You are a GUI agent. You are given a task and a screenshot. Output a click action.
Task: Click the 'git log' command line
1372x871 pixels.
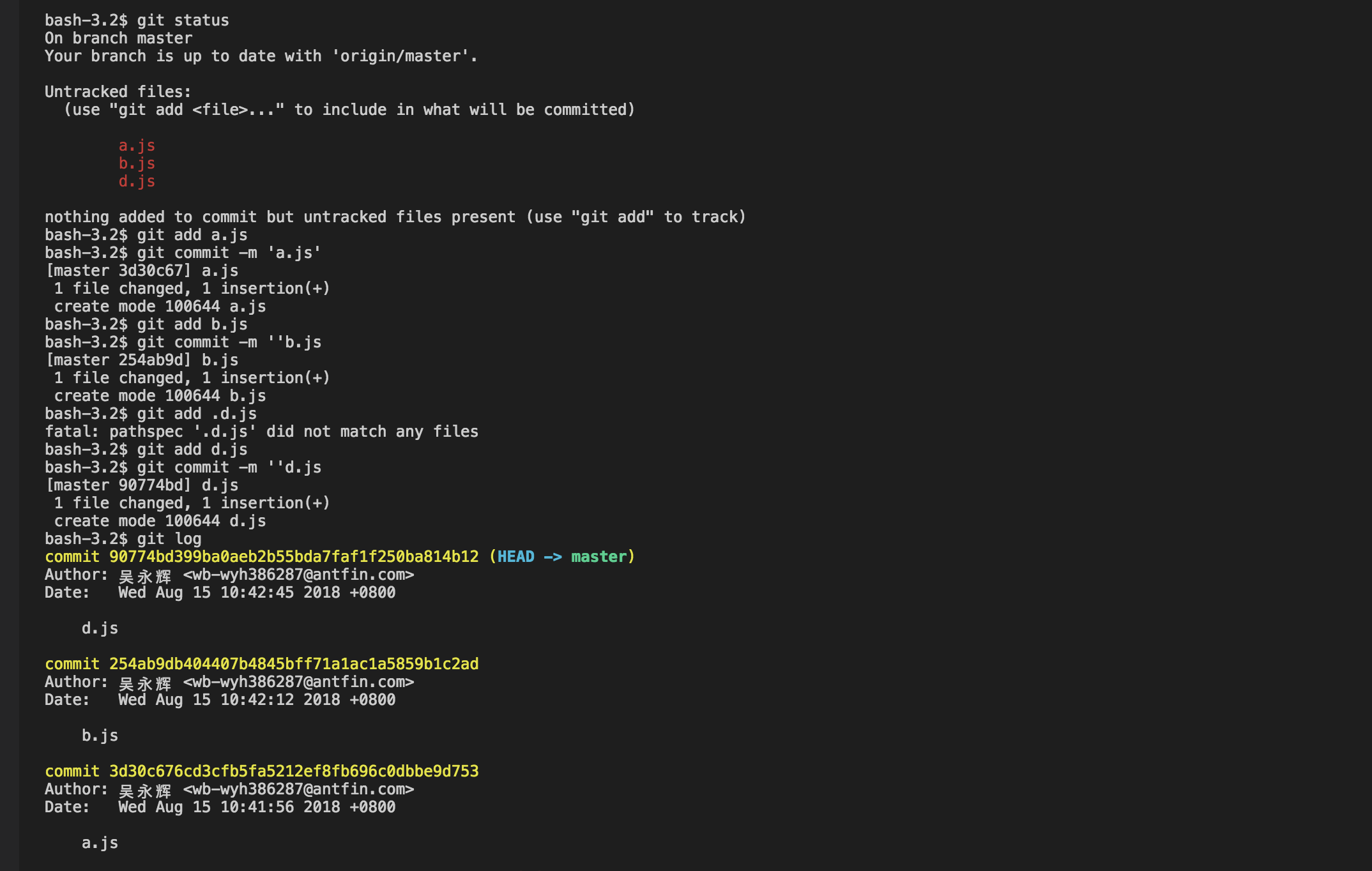tap(123, 539)
